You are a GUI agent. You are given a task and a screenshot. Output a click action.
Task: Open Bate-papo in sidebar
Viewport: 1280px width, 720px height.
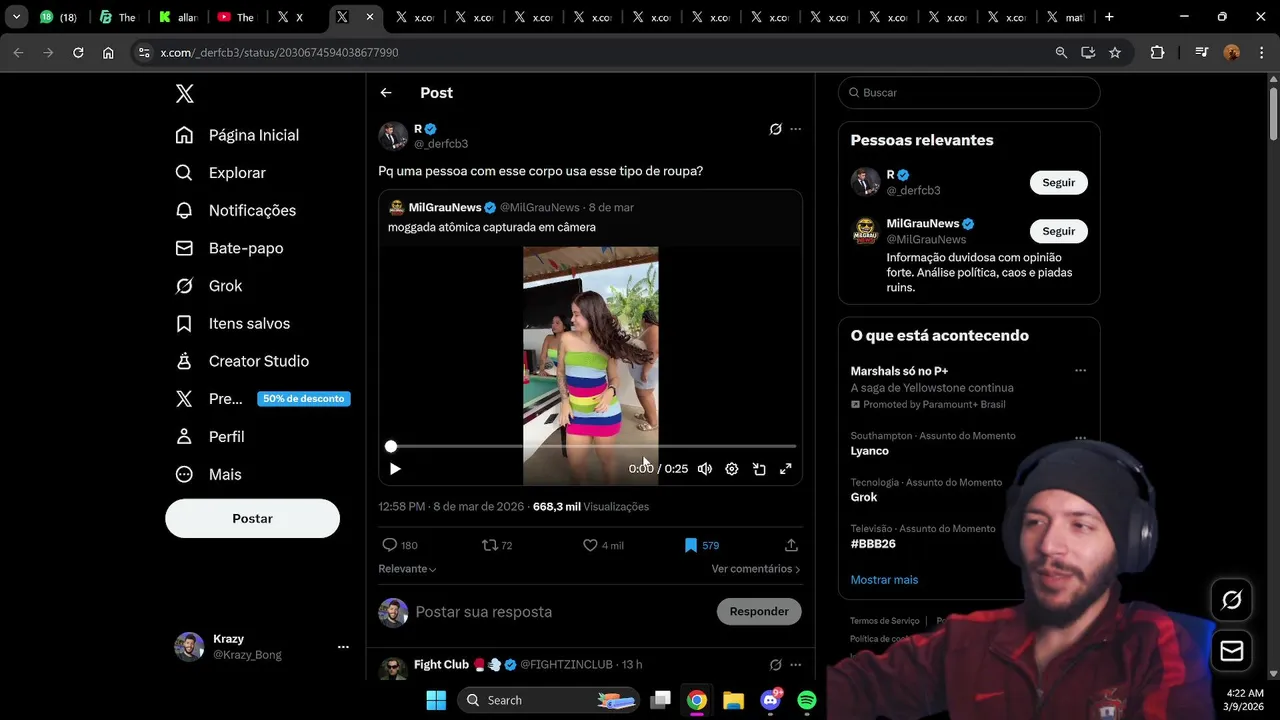(x=229, y=248)
